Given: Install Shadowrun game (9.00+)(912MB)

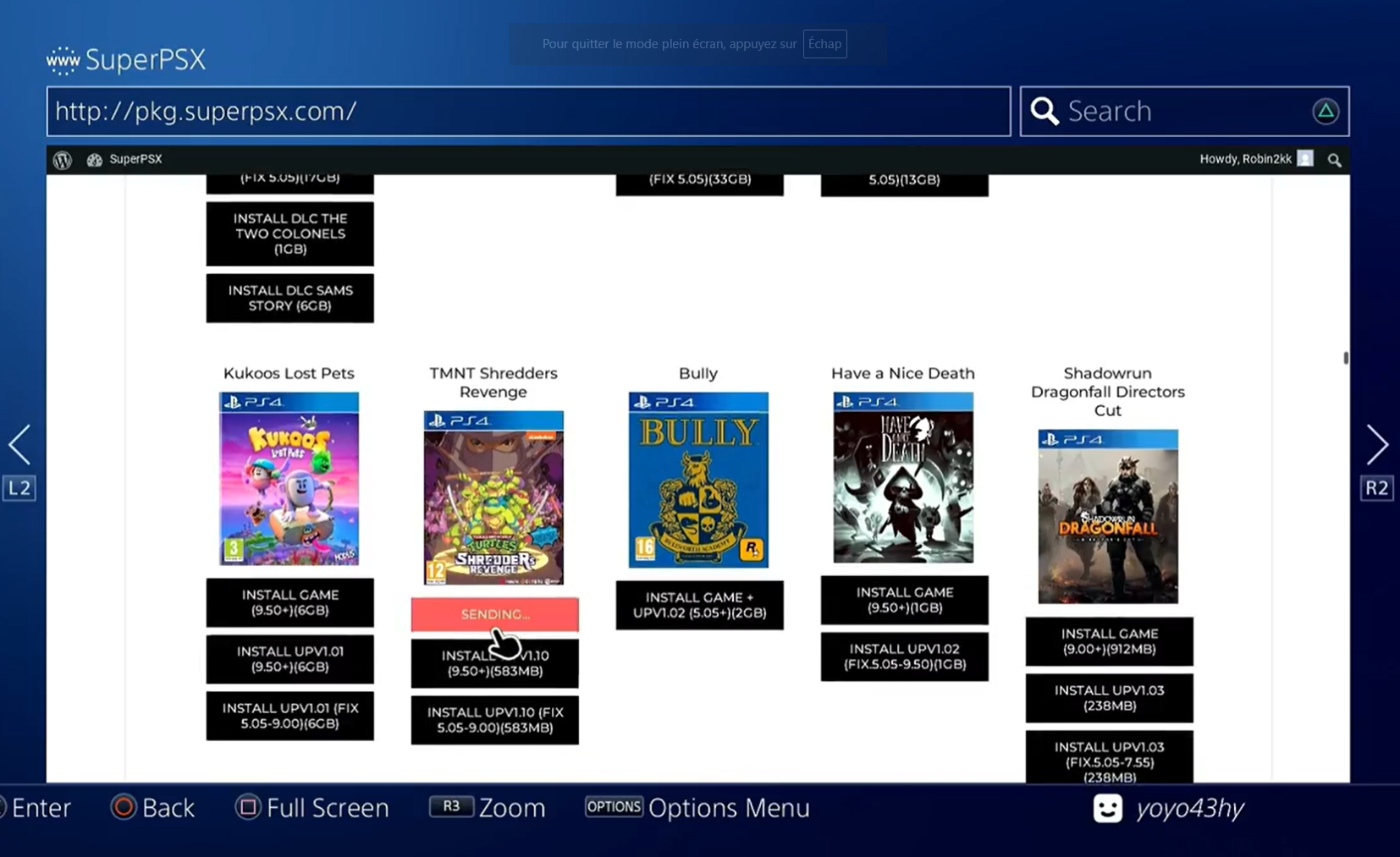Looking at the screenshot, I should (x=1110, y=641).
